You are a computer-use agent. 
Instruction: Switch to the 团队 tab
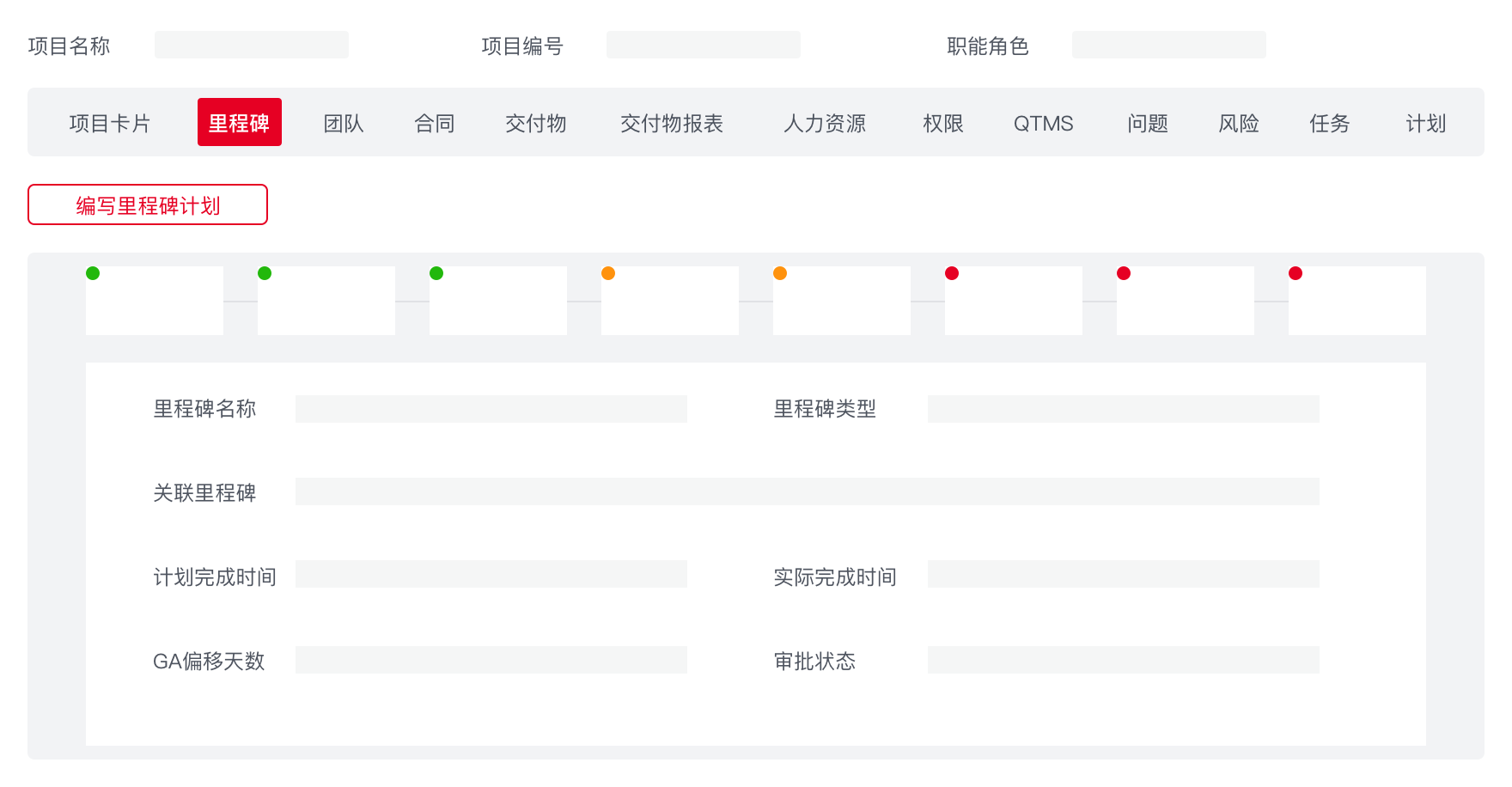(x=344, y=123)
